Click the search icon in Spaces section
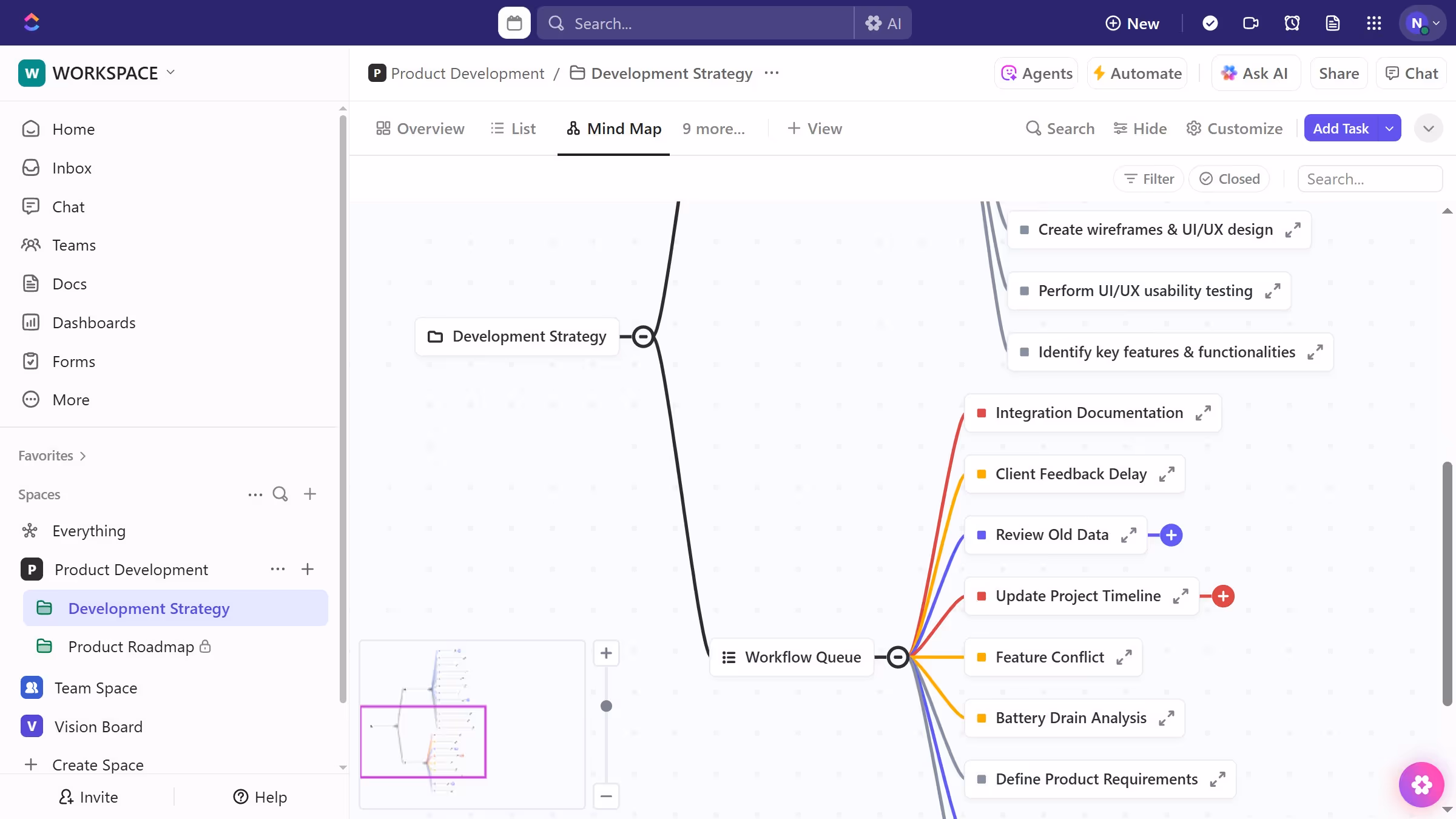1456x819 pixels. (x=280, y=494)
